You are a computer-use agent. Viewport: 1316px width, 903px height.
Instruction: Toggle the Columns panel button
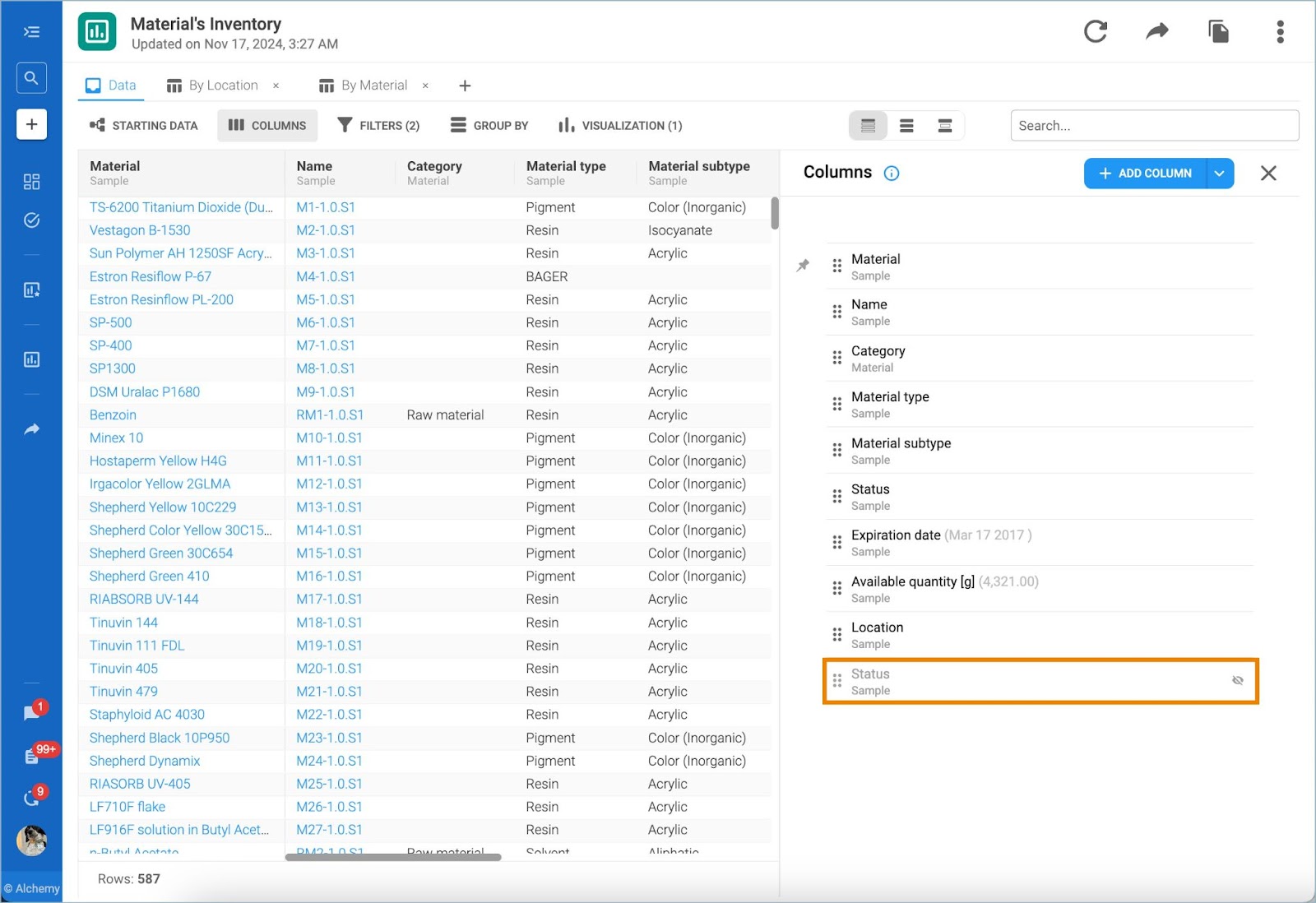click(267, 126)
